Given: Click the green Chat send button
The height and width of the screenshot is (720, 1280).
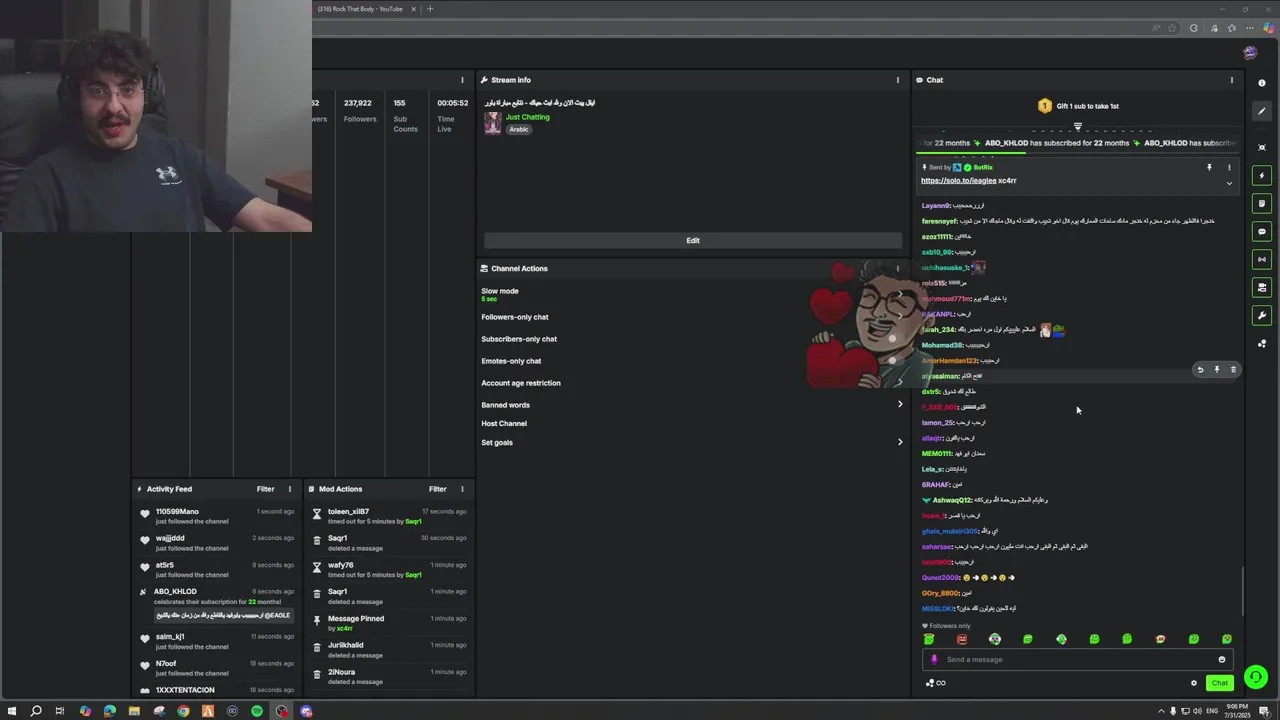Looking at the screenshot, I should point(1219,683).
